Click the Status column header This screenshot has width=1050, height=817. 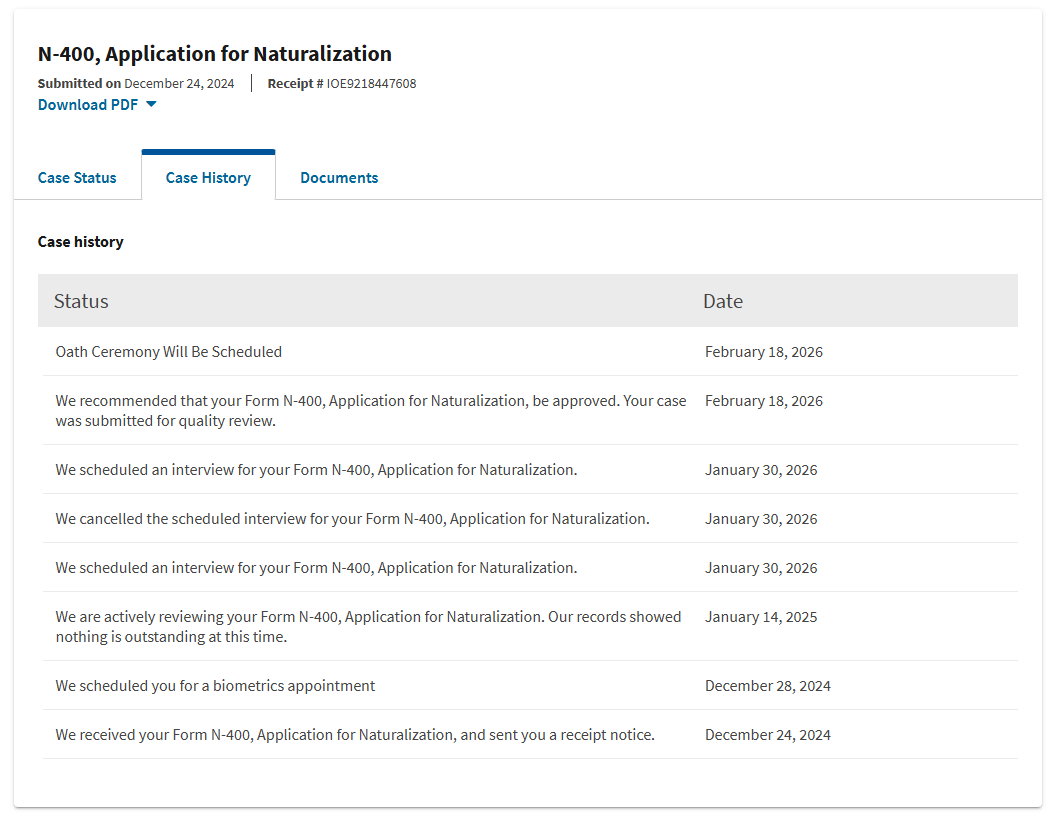click(81, 301)
